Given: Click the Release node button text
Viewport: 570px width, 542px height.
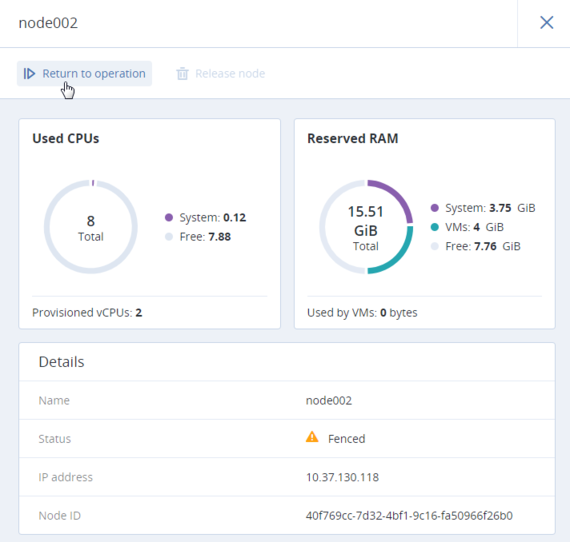Looking at the screenshot, I should click(x=230, y=74).
